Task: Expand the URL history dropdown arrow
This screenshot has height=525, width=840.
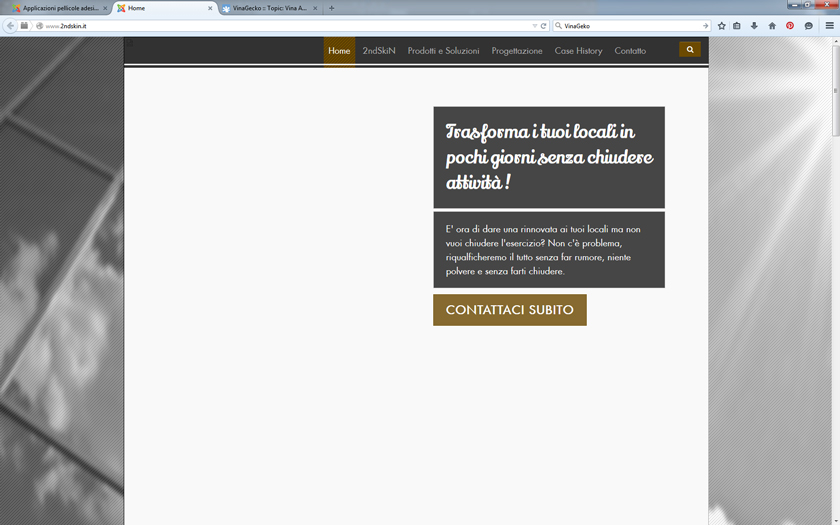Action: [x=534, y=26]
